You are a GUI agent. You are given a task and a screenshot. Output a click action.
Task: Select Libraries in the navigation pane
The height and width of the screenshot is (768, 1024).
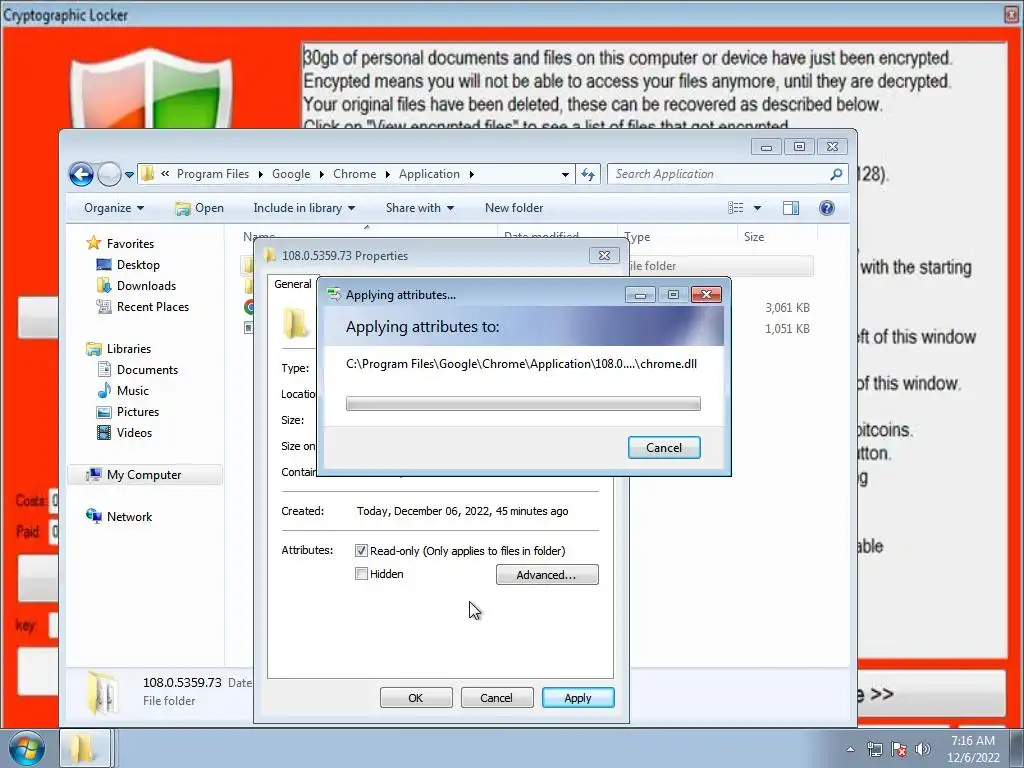pyautogui.click(x=129, y=349)
